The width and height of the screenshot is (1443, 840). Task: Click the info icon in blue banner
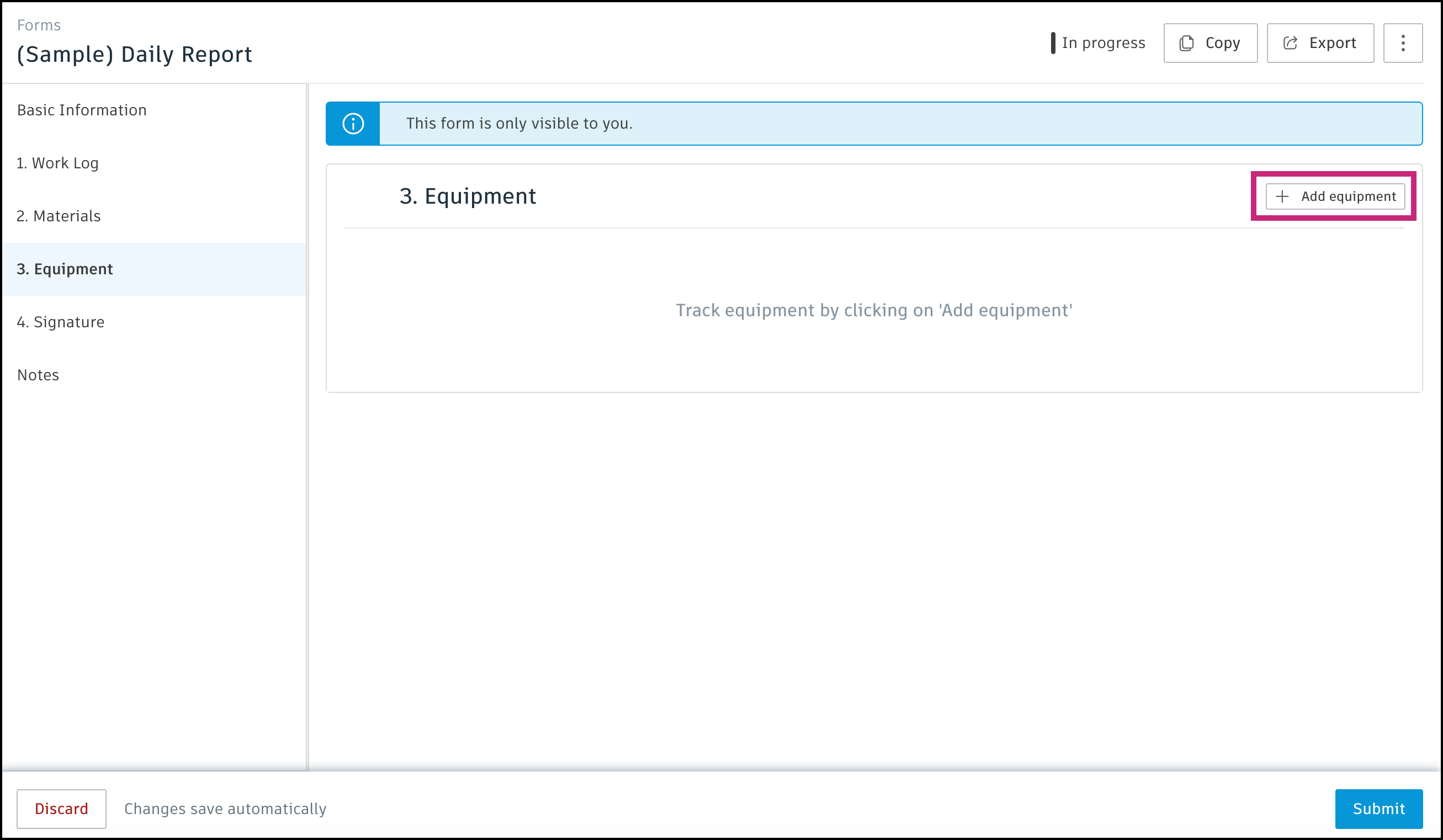353,124
